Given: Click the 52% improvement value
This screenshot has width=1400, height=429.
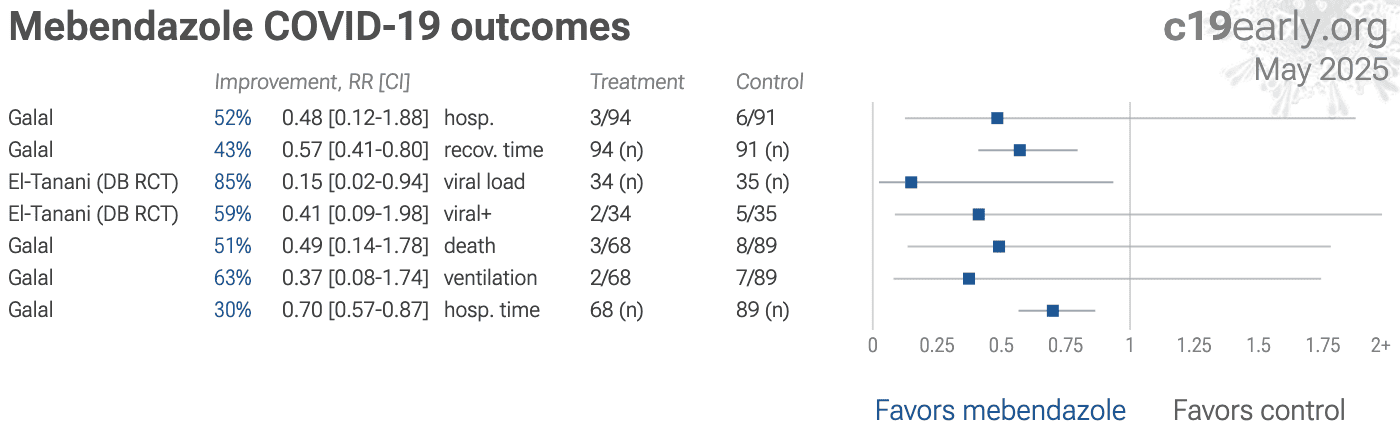Looking at the screenshot, I should point(232,118).
